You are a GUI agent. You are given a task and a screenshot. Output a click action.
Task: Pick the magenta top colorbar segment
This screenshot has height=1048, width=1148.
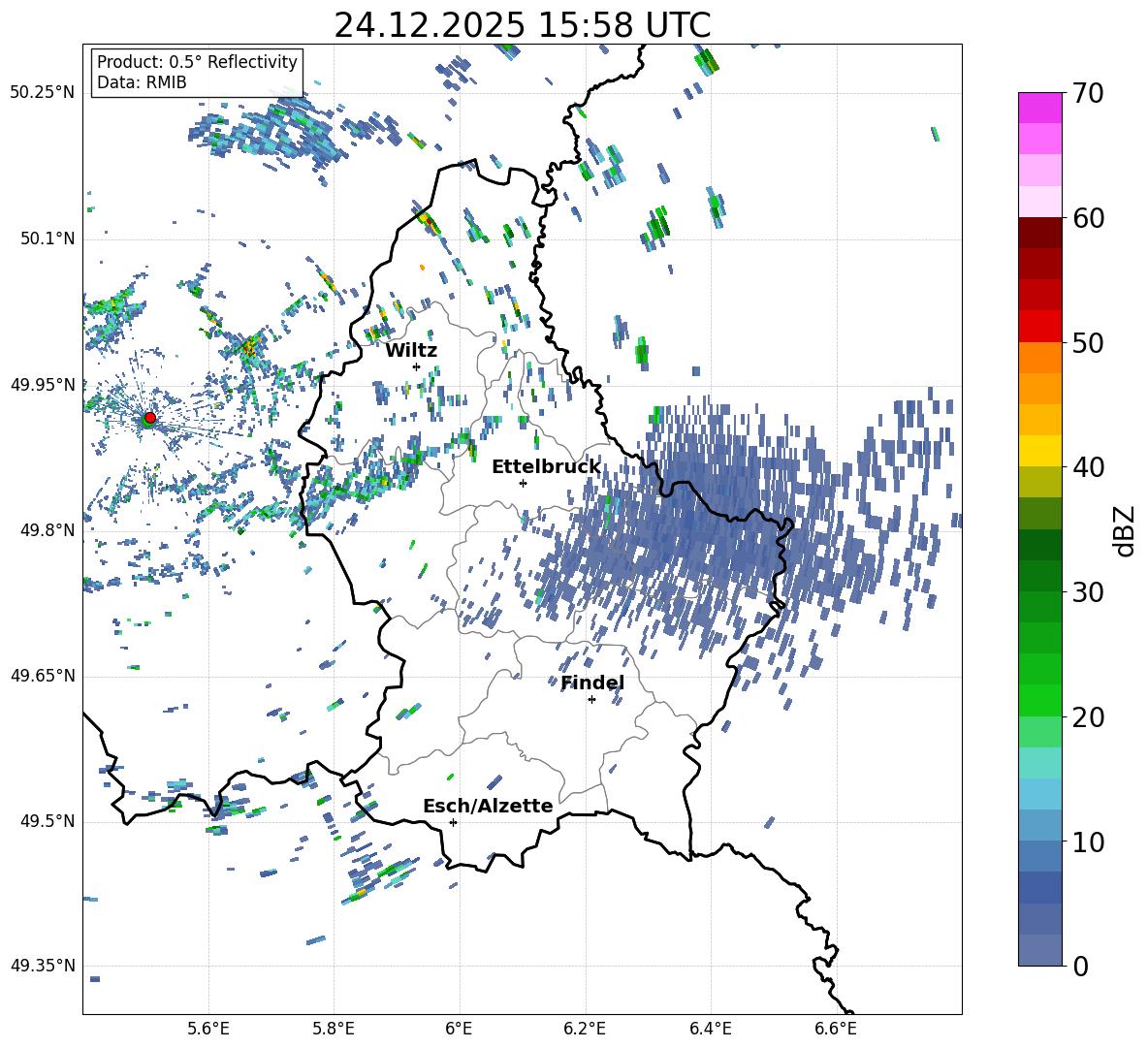point(1039,108)
